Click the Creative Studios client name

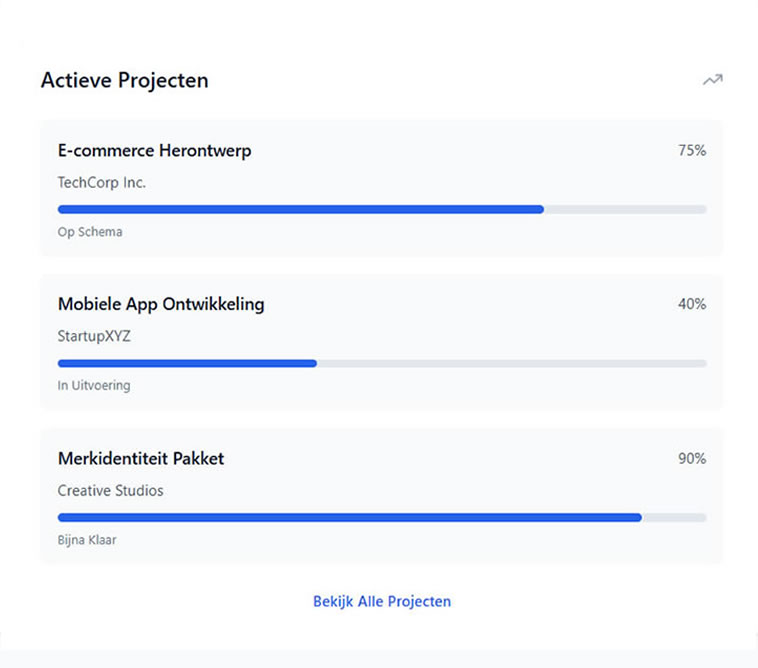111,491
